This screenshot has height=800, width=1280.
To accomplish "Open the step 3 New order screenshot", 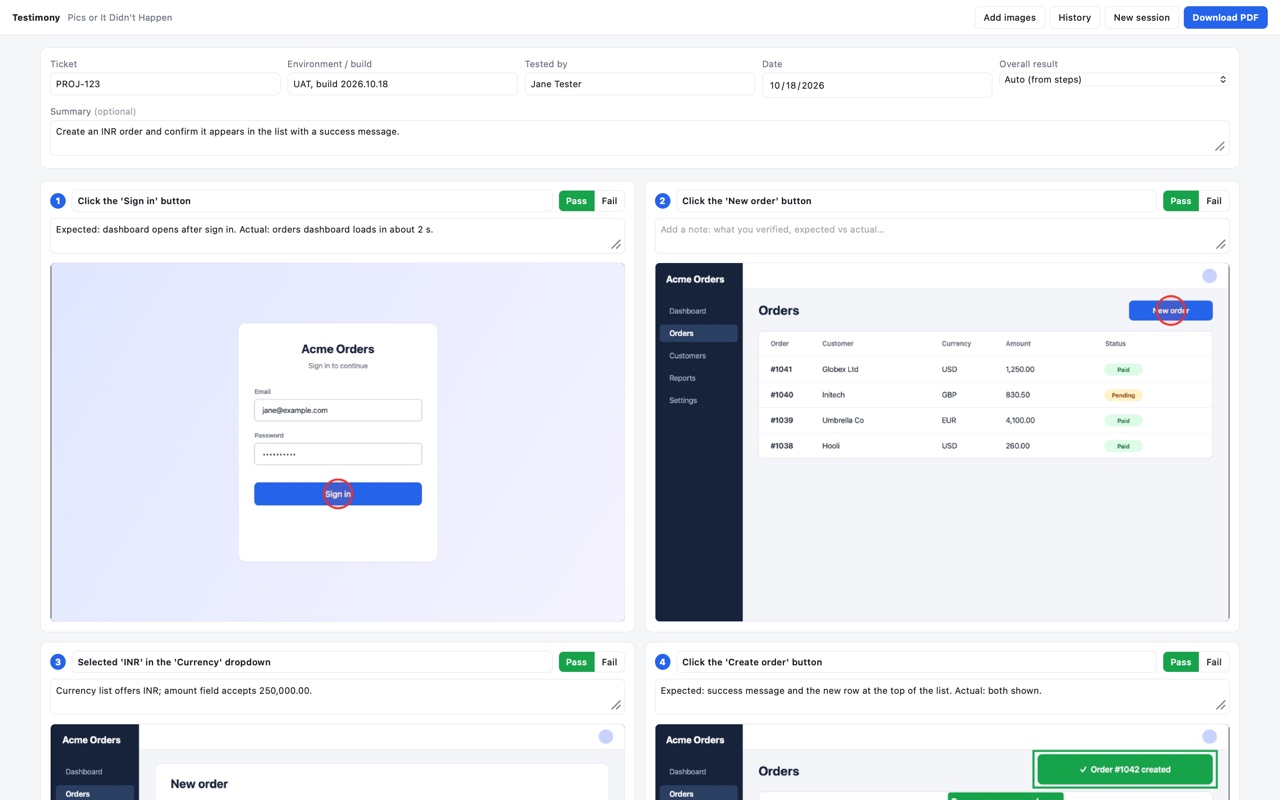I will 337,762.
